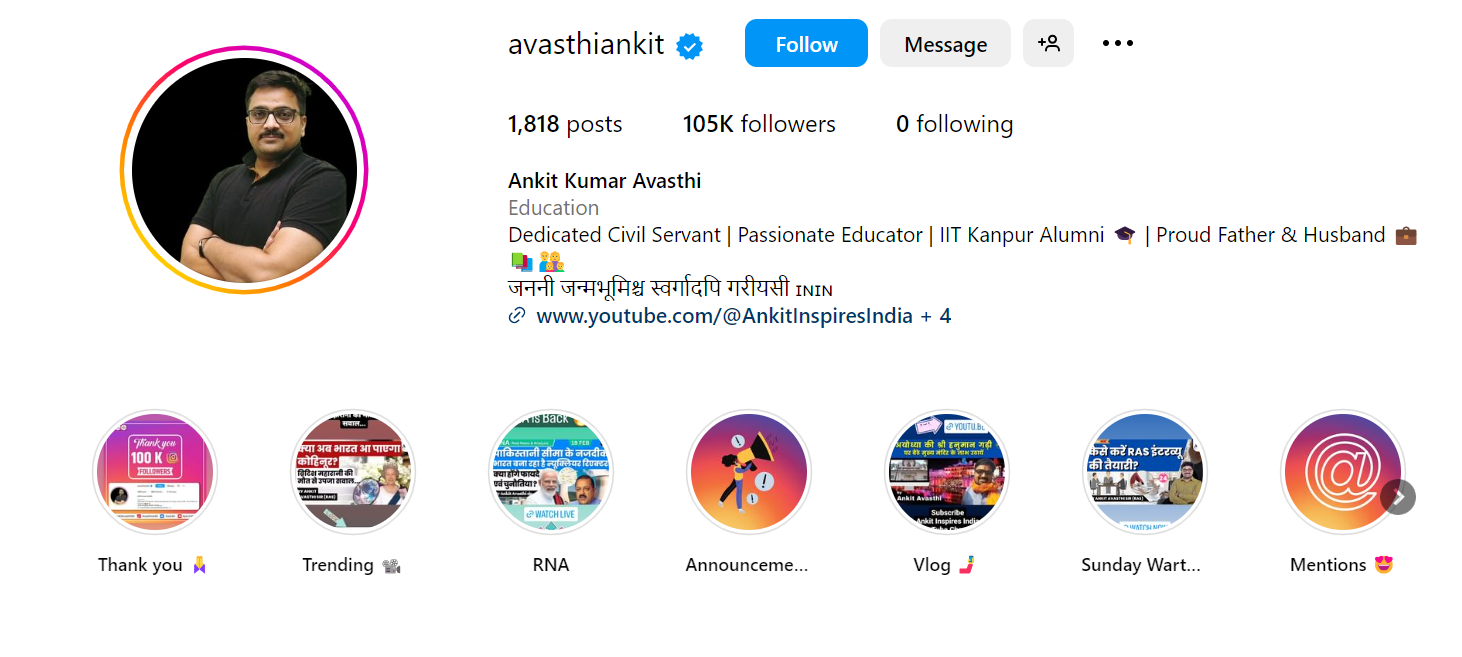Follow the avasthiankit account
The image size is (1462, 657).
pyautogui.click(x=806, y=44)
